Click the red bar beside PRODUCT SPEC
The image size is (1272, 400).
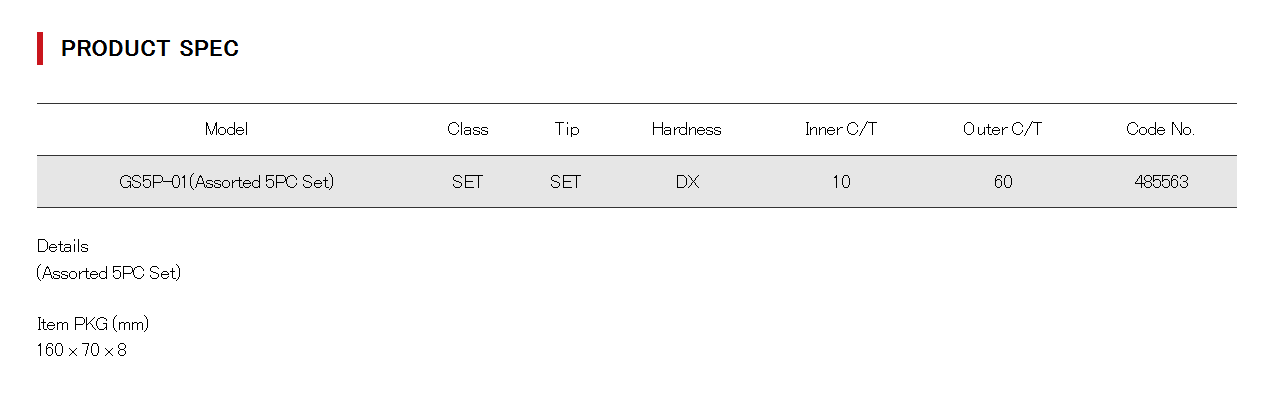[40, 49]
